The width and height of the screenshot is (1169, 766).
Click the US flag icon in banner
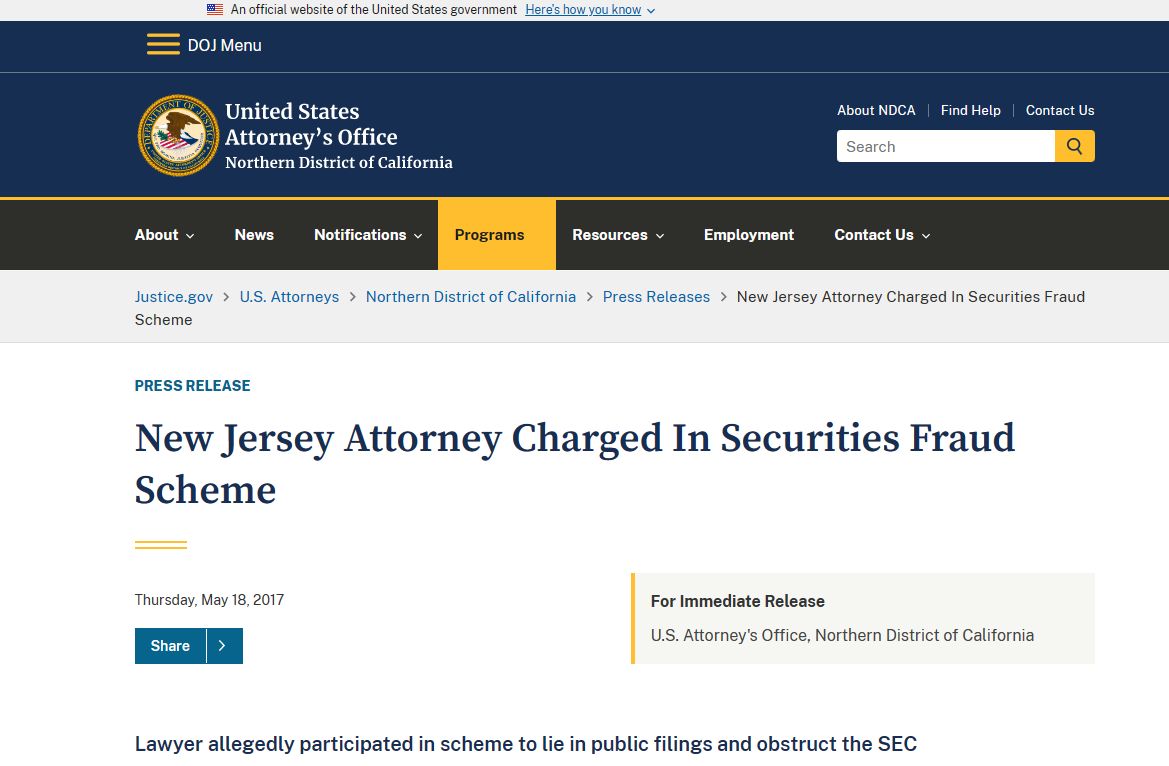[x=215, y=9]
